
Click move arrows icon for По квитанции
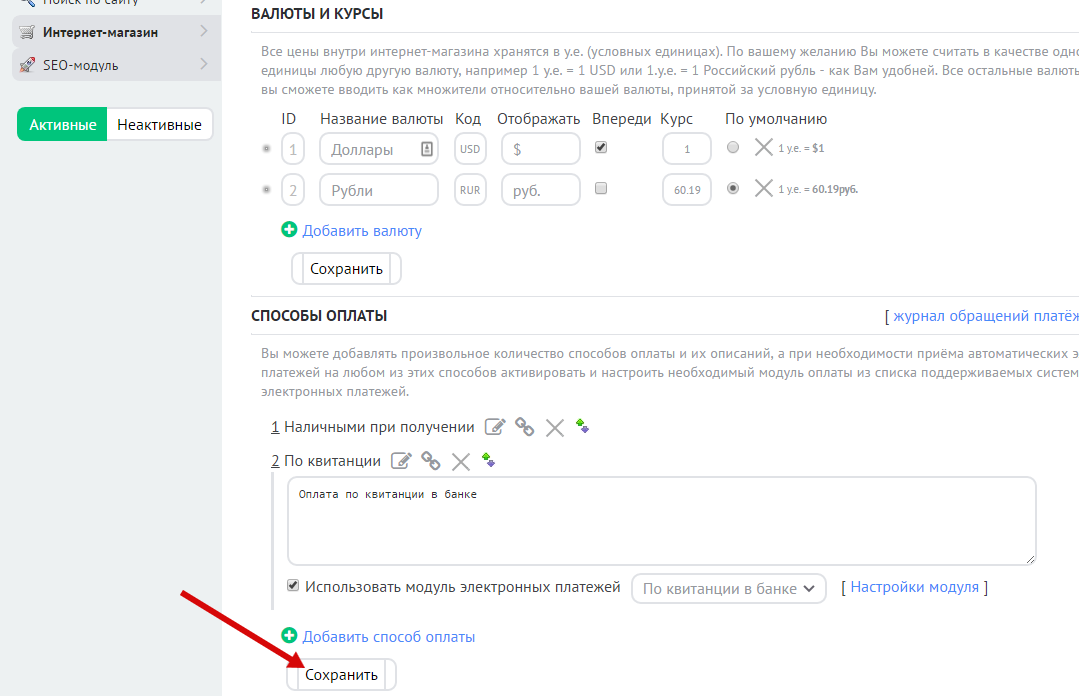point(489,459)
